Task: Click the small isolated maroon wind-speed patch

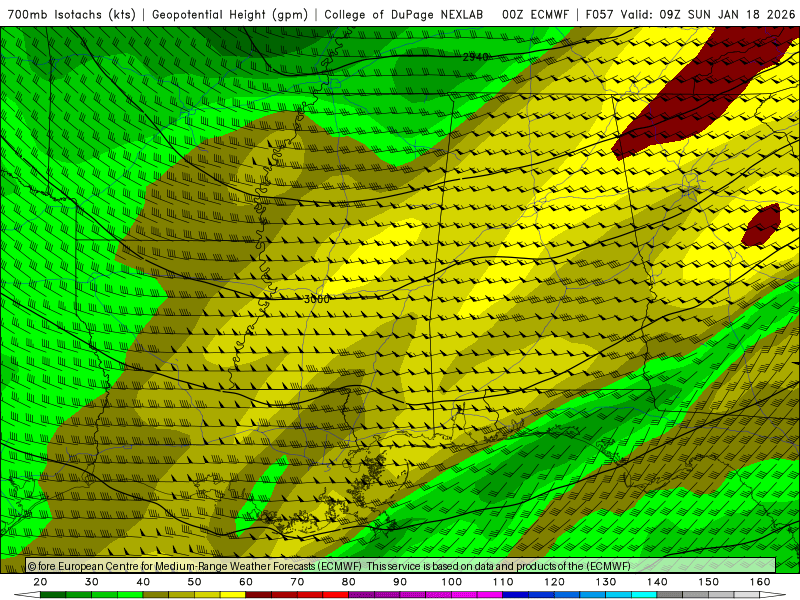Action: [x=761, y=225]
